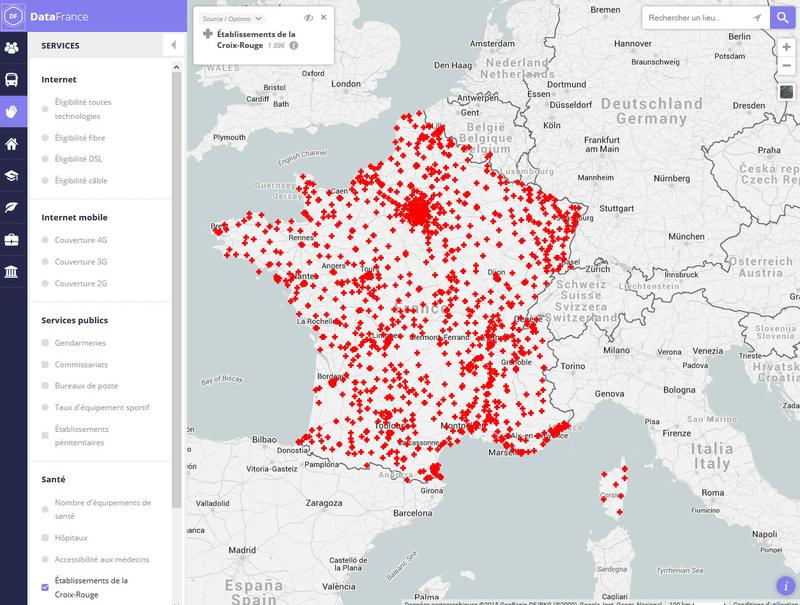This screenshot has width=800, height=605.
Task: Hide the Croix-Rouge layer with eye icon
Action: (310, 17)
